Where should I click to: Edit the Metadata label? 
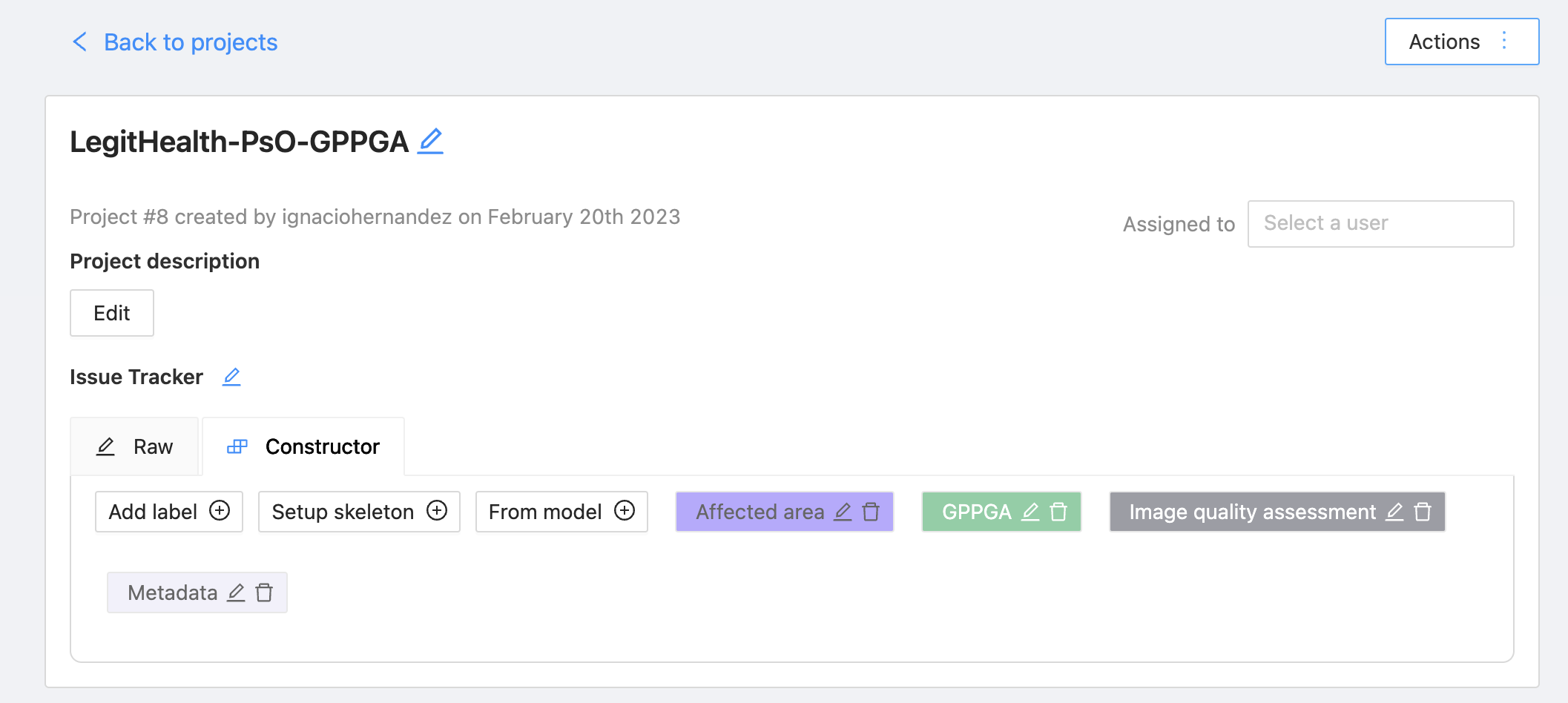236,593
